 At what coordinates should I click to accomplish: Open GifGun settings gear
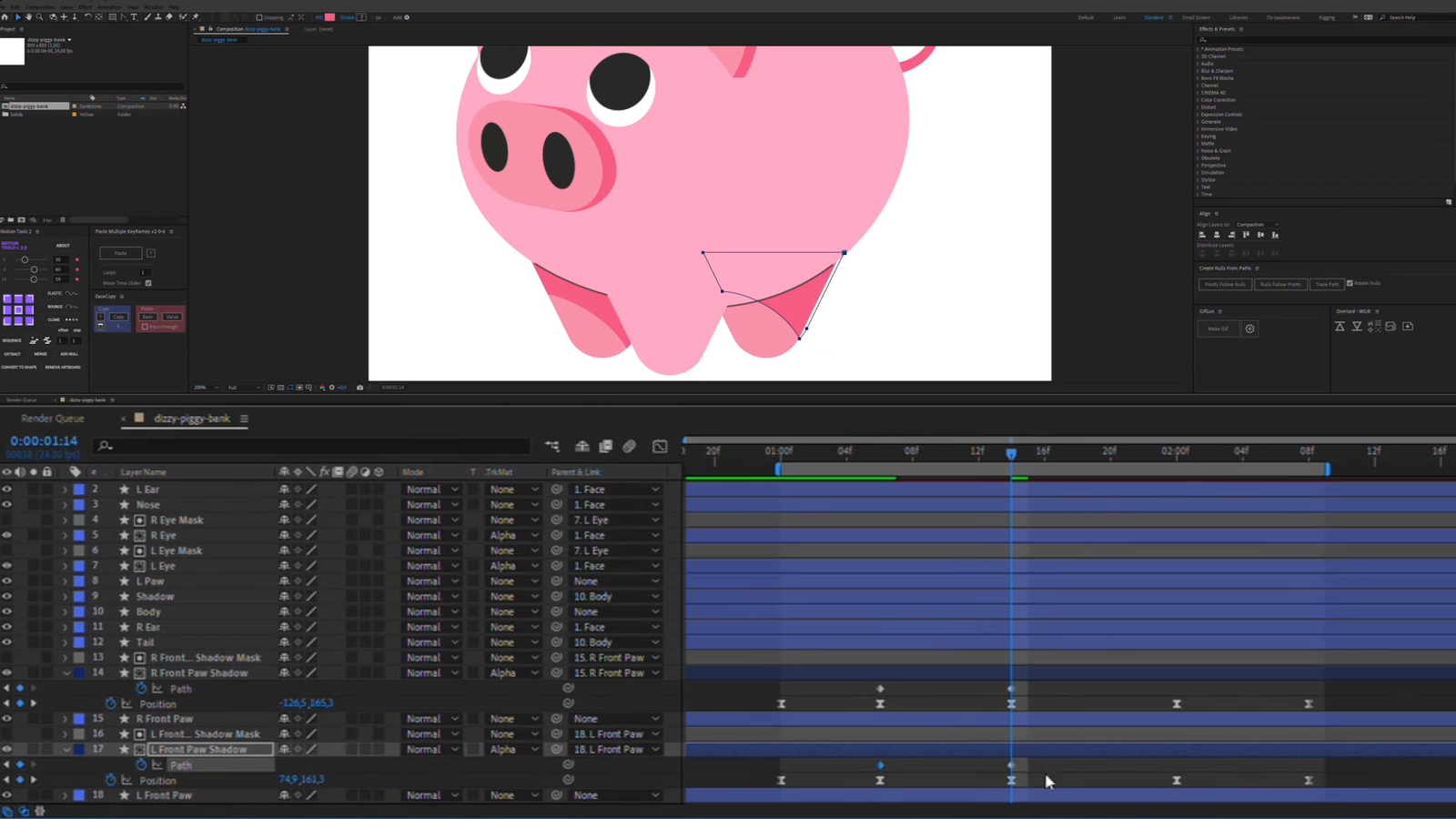(x=1249, y=329)
